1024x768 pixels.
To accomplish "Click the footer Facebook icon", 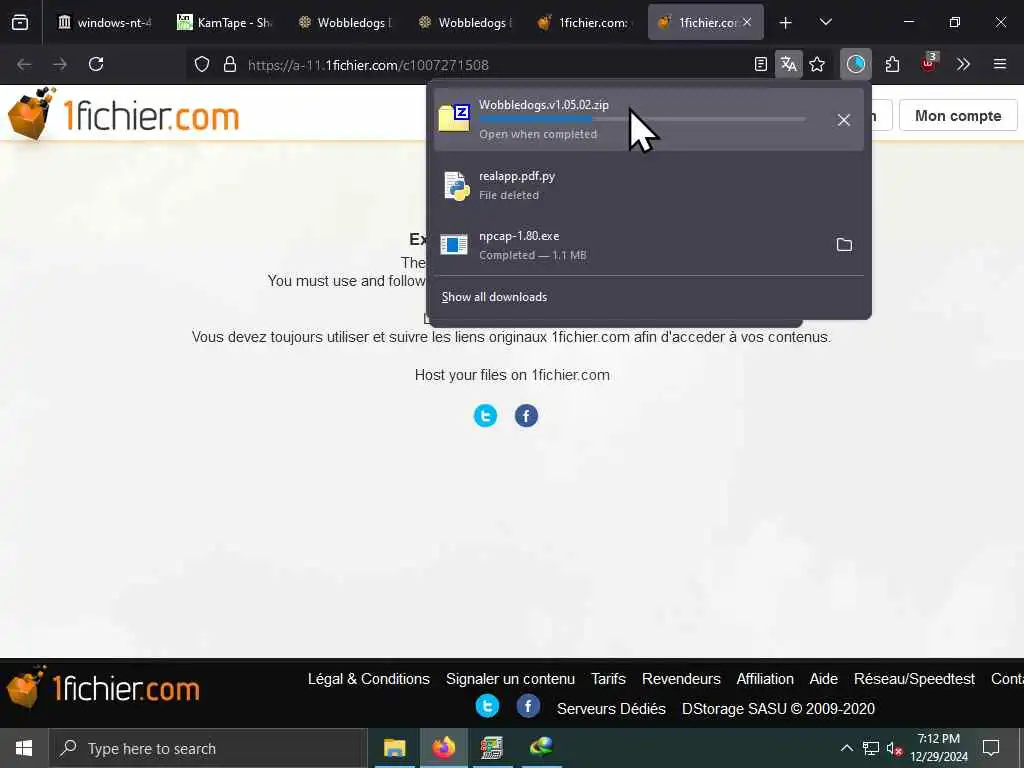I will tap(528, 706).
